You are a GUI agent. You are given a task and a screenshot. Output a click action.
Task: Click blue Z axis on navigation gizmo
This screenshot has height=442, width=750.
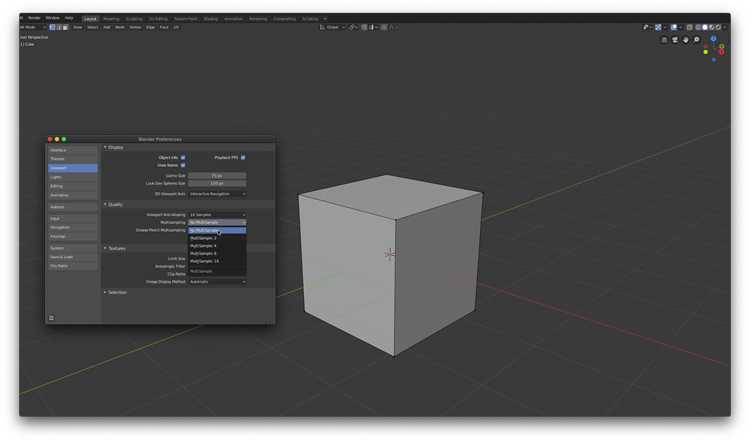pos(714,39)
